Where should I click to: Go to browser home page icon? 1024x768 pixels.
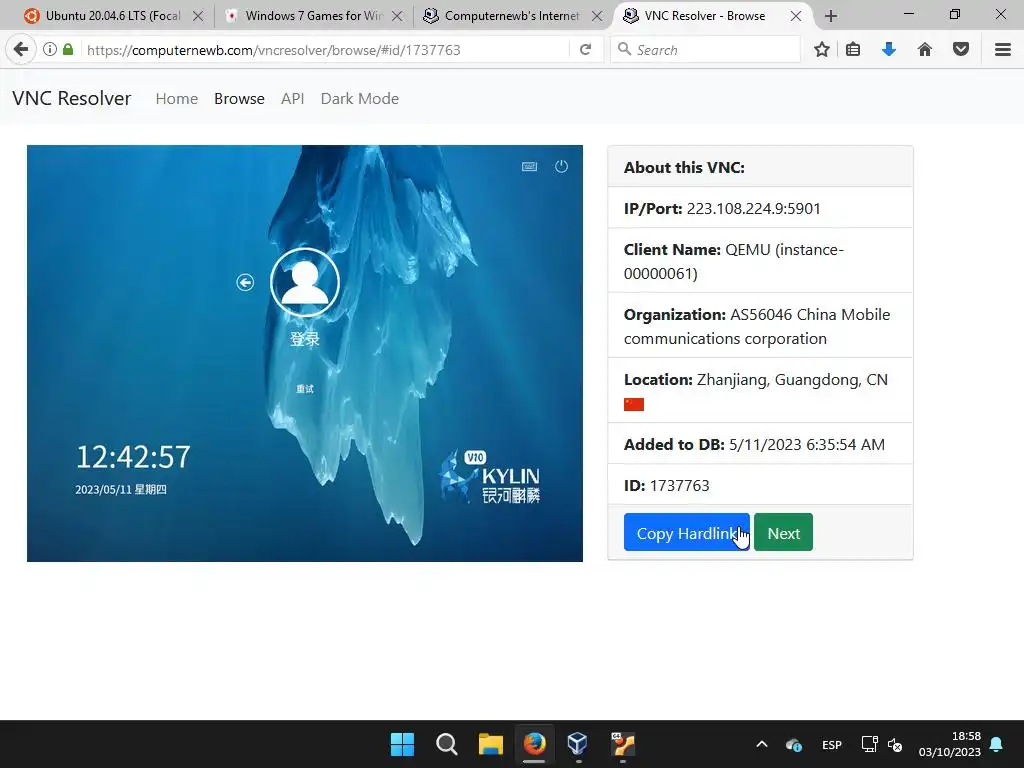(925, 50)
